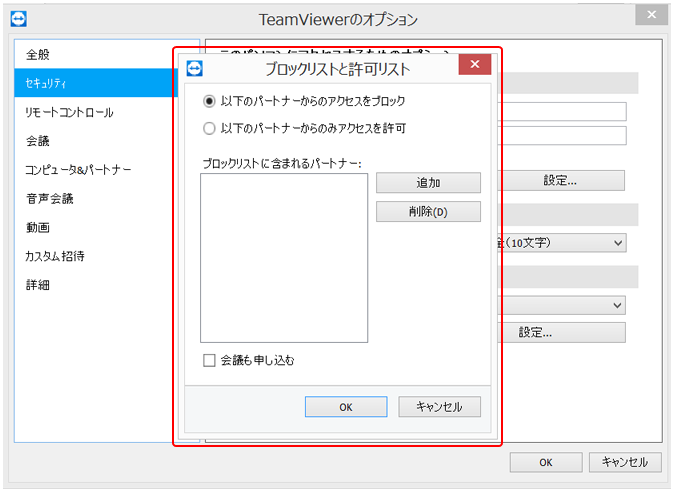Go to 音声会議 settings
This screenshot has height=493, width=675.
pos(49,199)
